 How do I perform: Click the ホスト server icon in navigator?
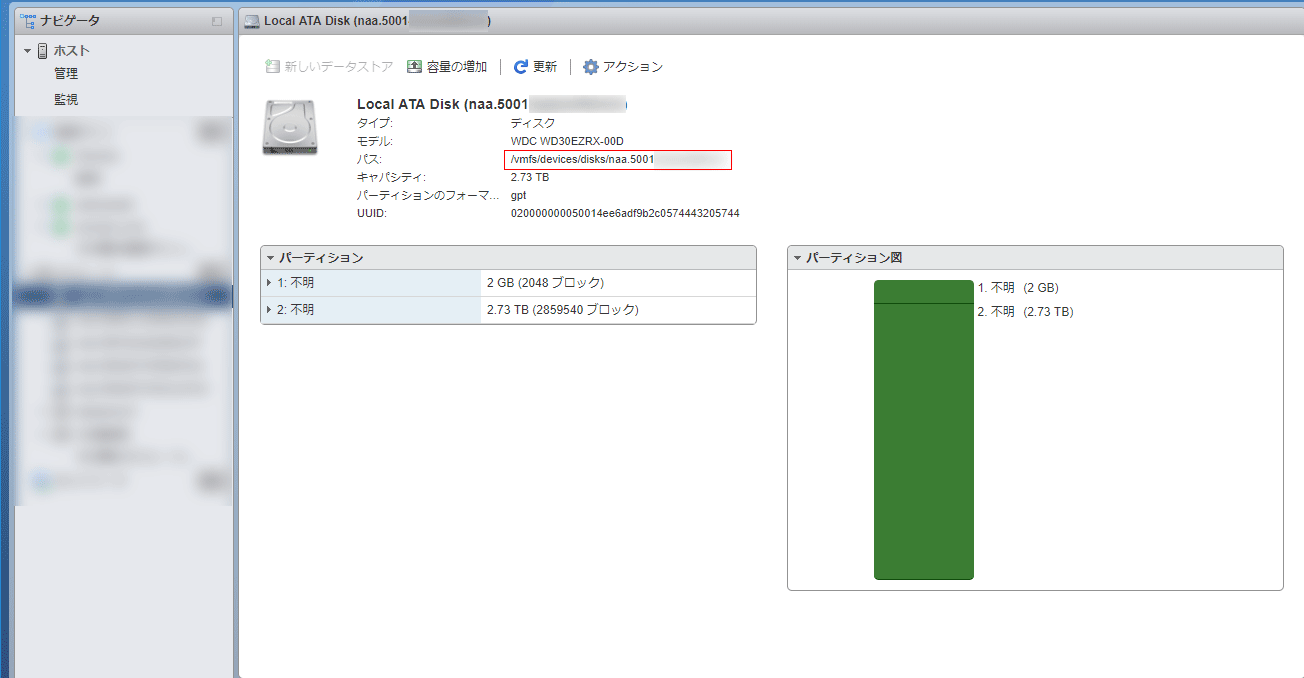coord(43,51)
